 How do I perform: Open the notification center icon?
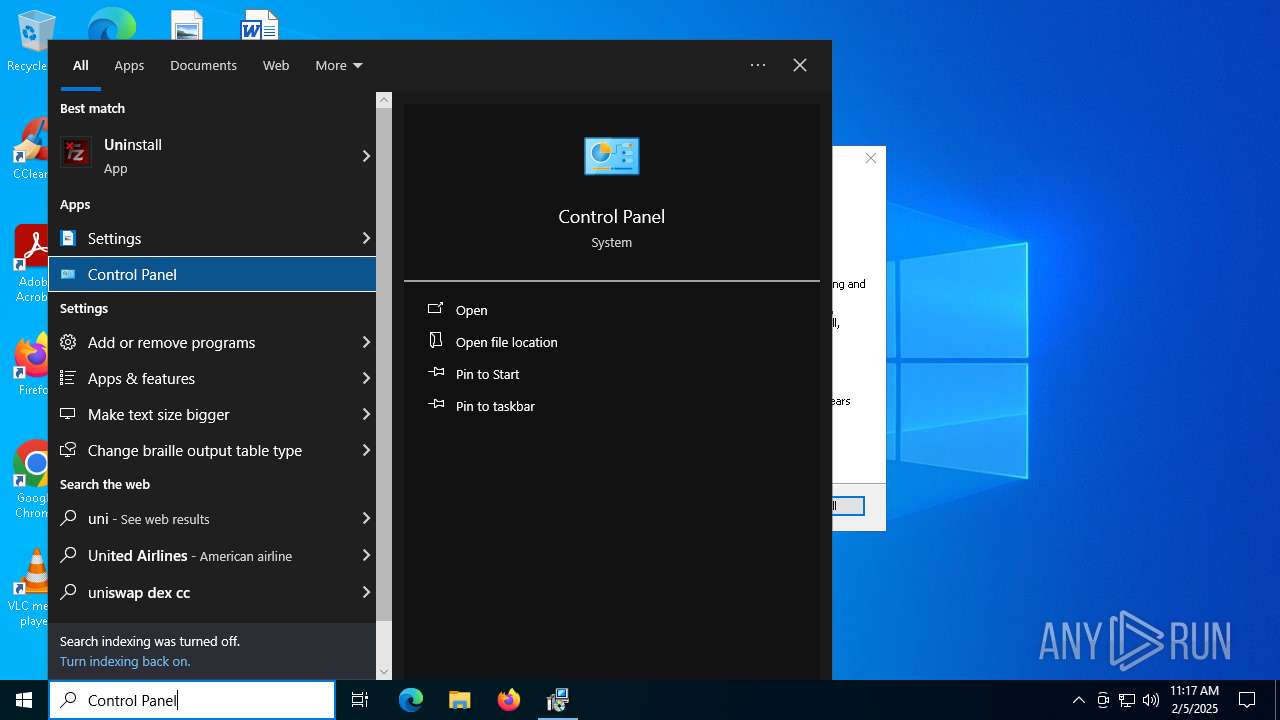pyautogui.click(x=1247, y=700)
